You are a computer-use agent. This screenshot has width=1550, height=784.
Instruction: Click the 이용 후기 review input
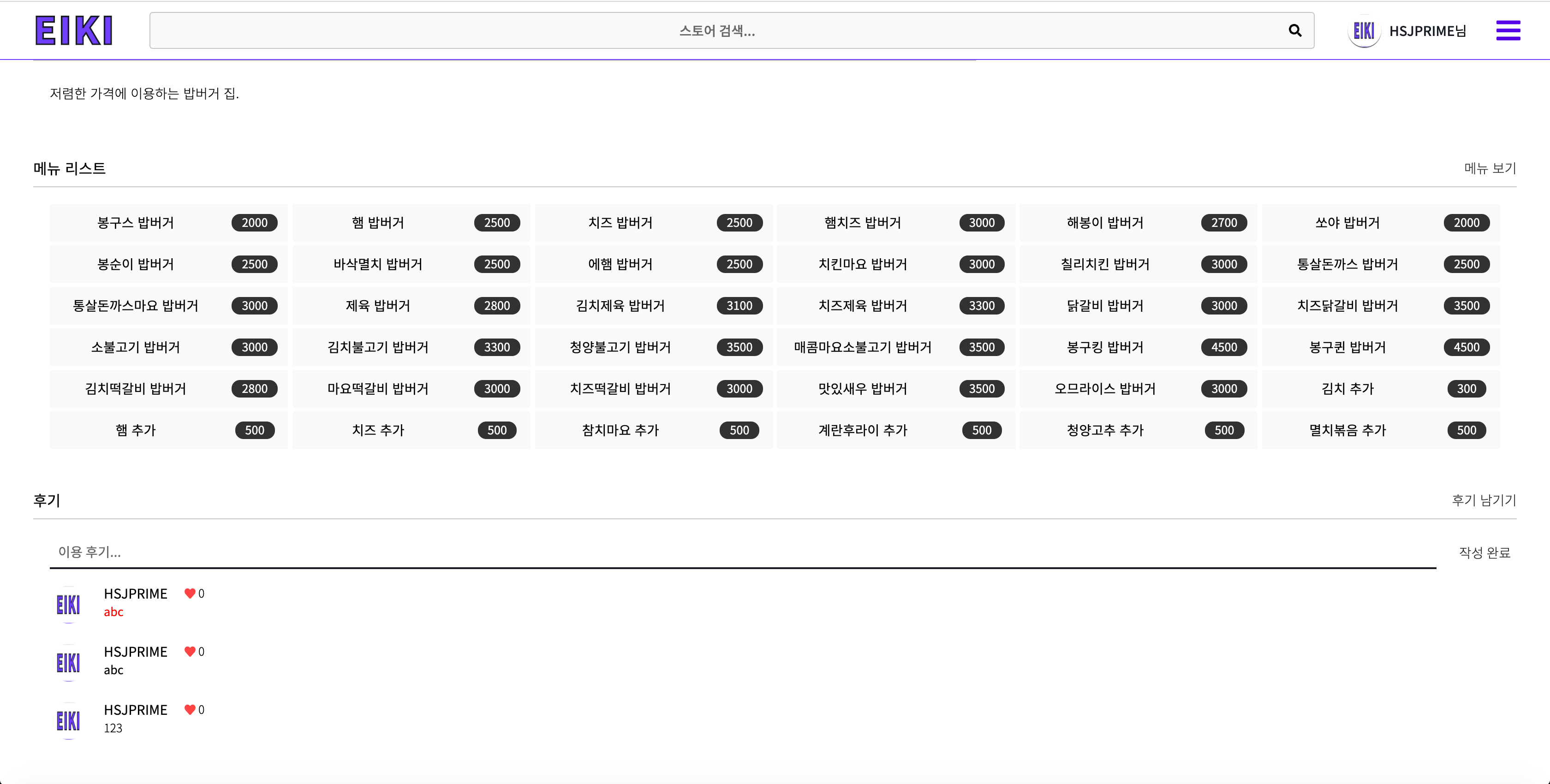740,552
